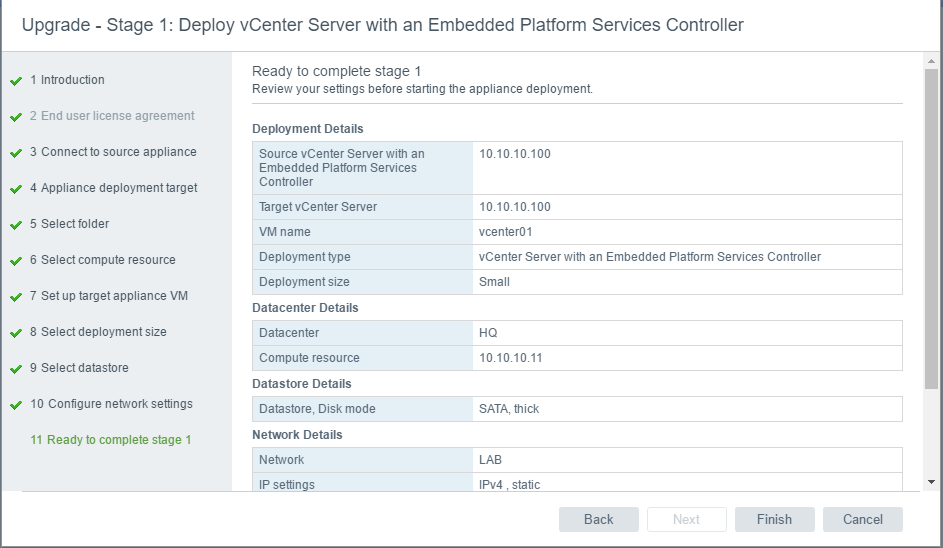Click VM name value vcenter01
The height and width of the screenshot is (548, 943).
(505, 232)
